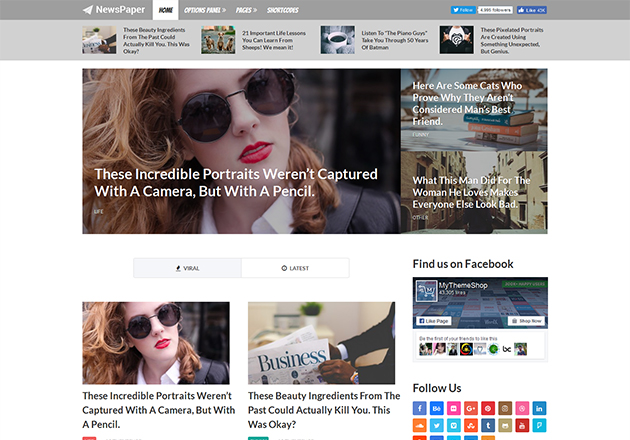Open the Dribbble social icon
The width and height of the screenshot is (630, 440).
522,408
